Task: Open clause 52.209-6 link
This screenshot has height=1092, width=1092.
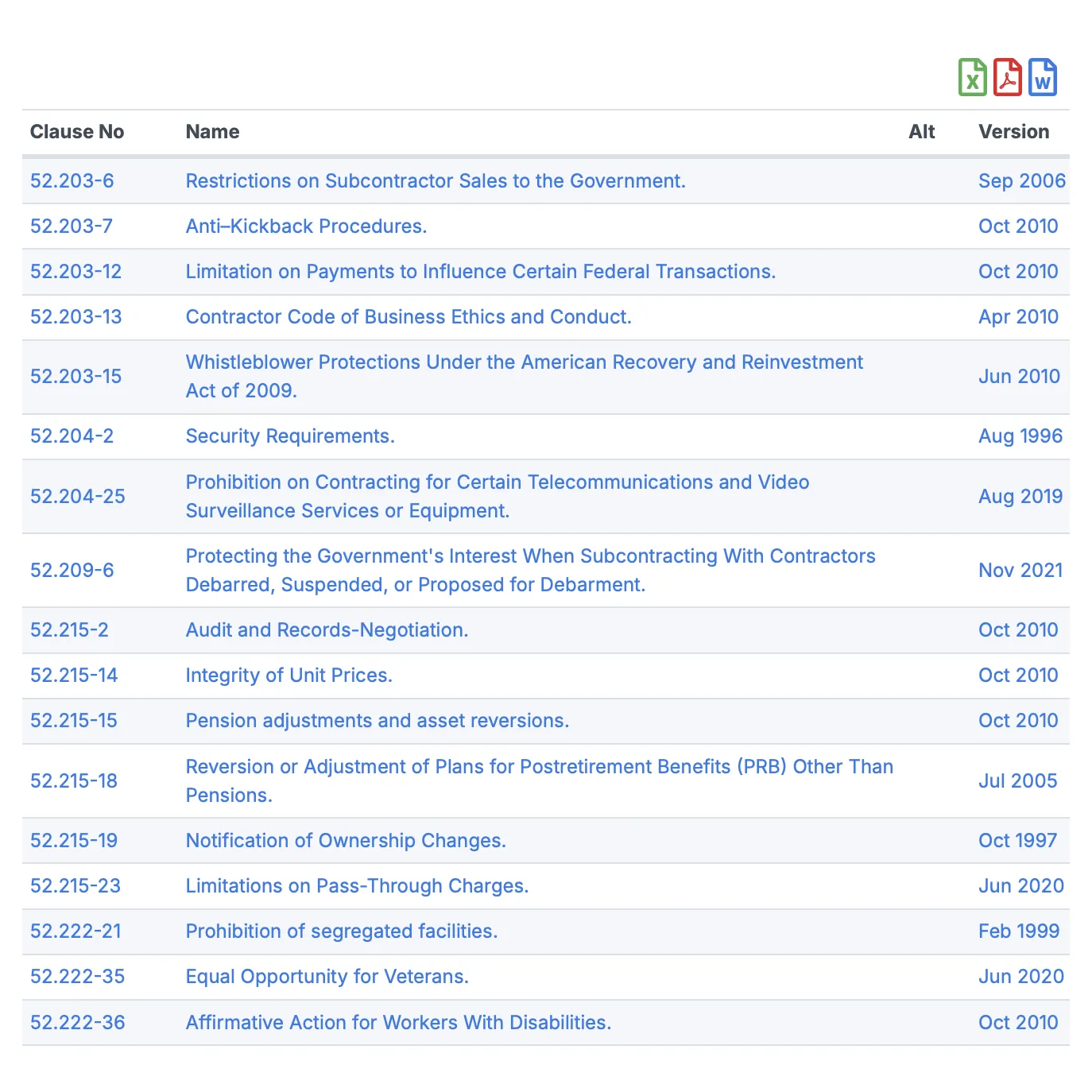Action: click(72, 571)
